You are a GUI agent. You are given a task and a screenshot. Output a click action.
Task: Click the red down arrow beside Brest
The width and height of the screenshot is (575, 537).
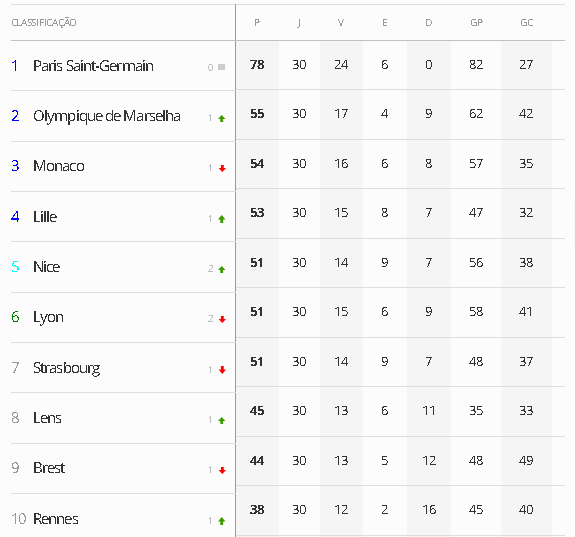(222, 470)
